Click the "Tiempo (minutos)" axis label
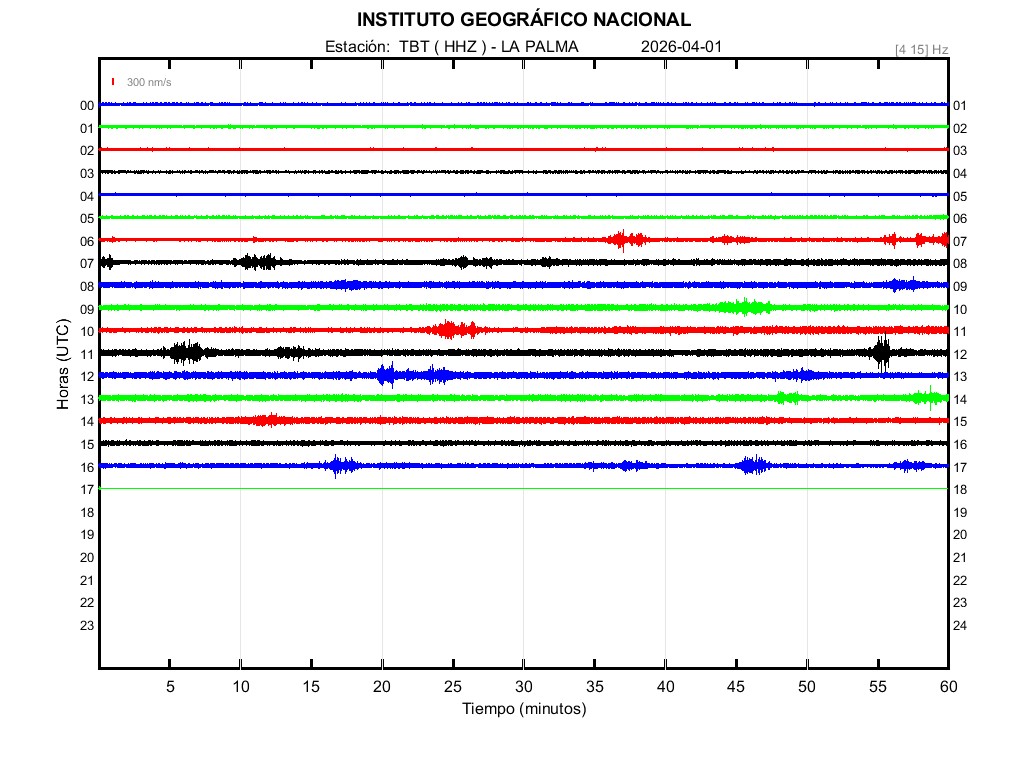 pyautogui.click(x=523, y=709)
